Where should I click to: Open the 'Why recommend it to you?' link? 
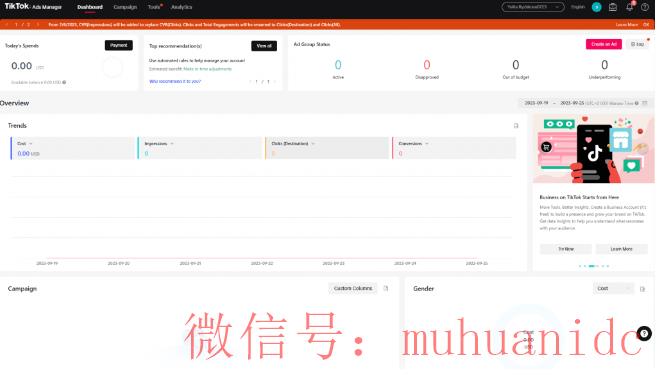click(x=175, y=81)
